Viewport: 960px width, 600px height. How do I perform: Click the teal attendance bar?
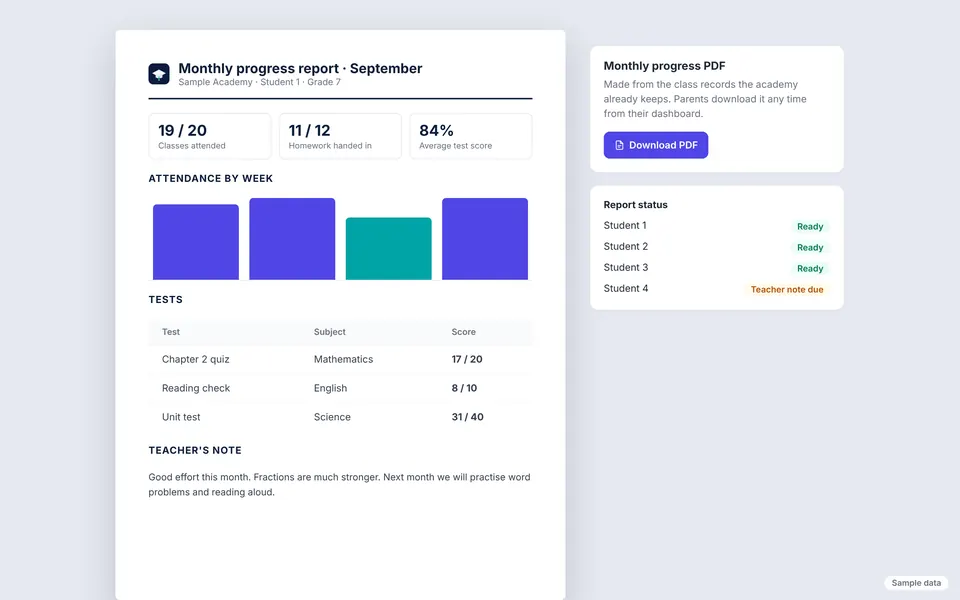click(x=389, y=249)
